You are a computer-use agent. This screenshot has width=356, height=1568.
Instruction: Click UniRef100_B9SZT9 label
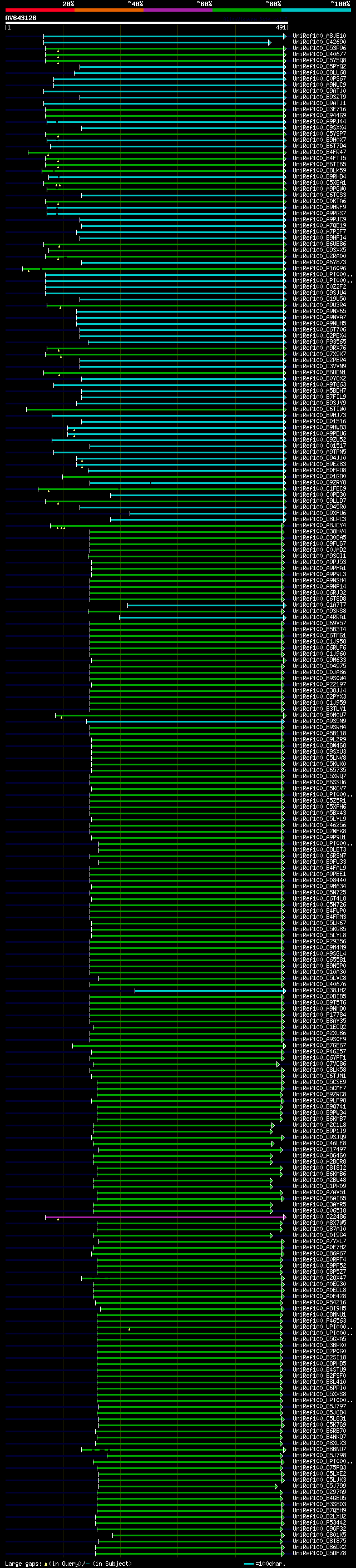click(x=319, y=97)
